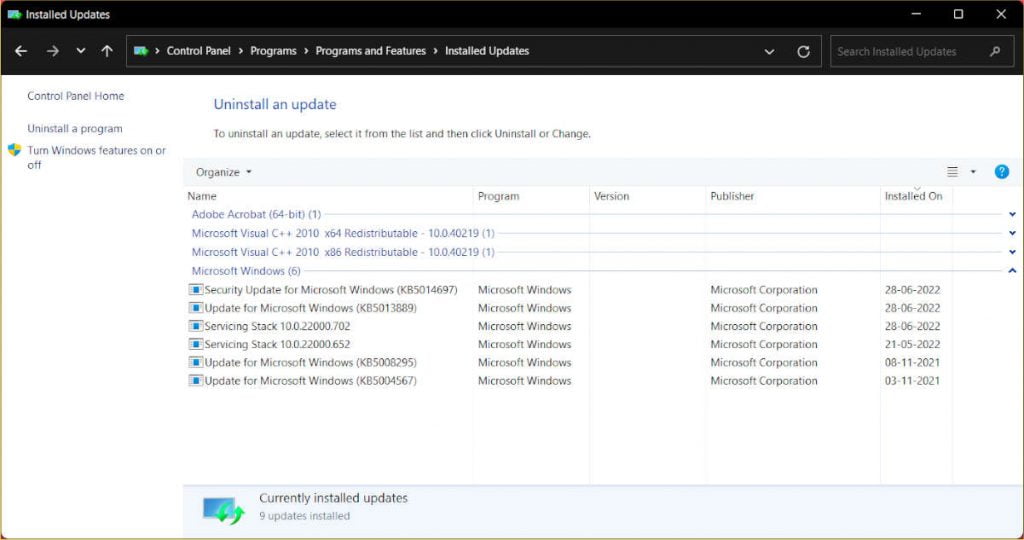The width and height of the screenshot is (1024, 540).
Task: Click the change view icon
Action: click(952, 172)
